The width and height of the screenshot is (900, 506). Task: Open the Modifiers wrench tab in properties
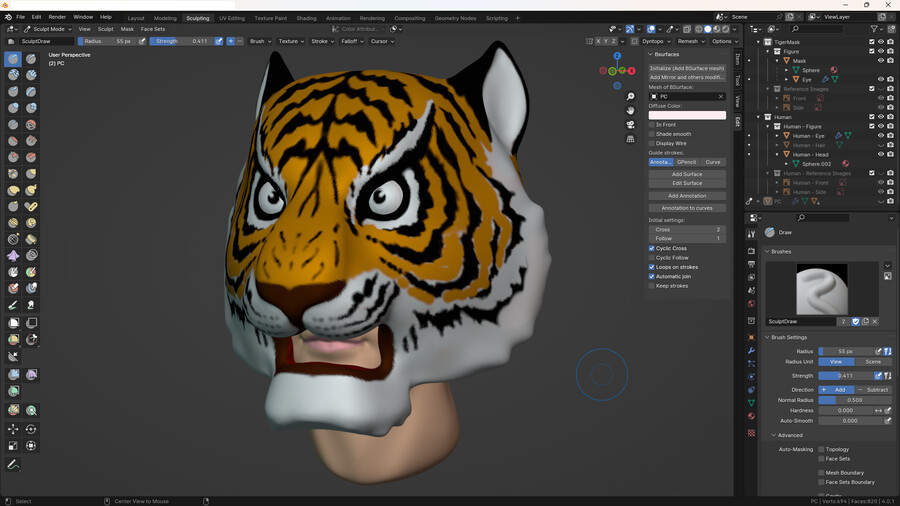coord(751,351)
